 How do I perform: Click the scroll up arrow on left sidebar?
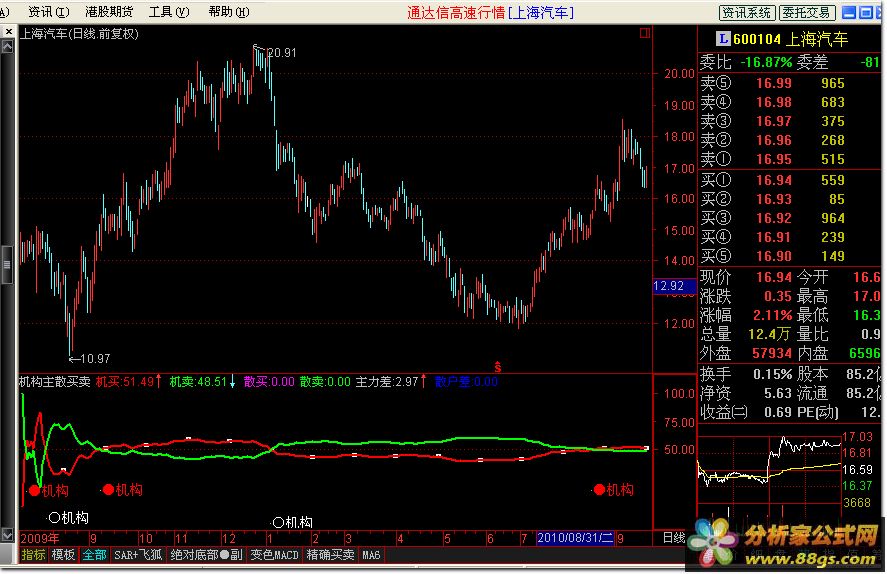coord(8,46)
